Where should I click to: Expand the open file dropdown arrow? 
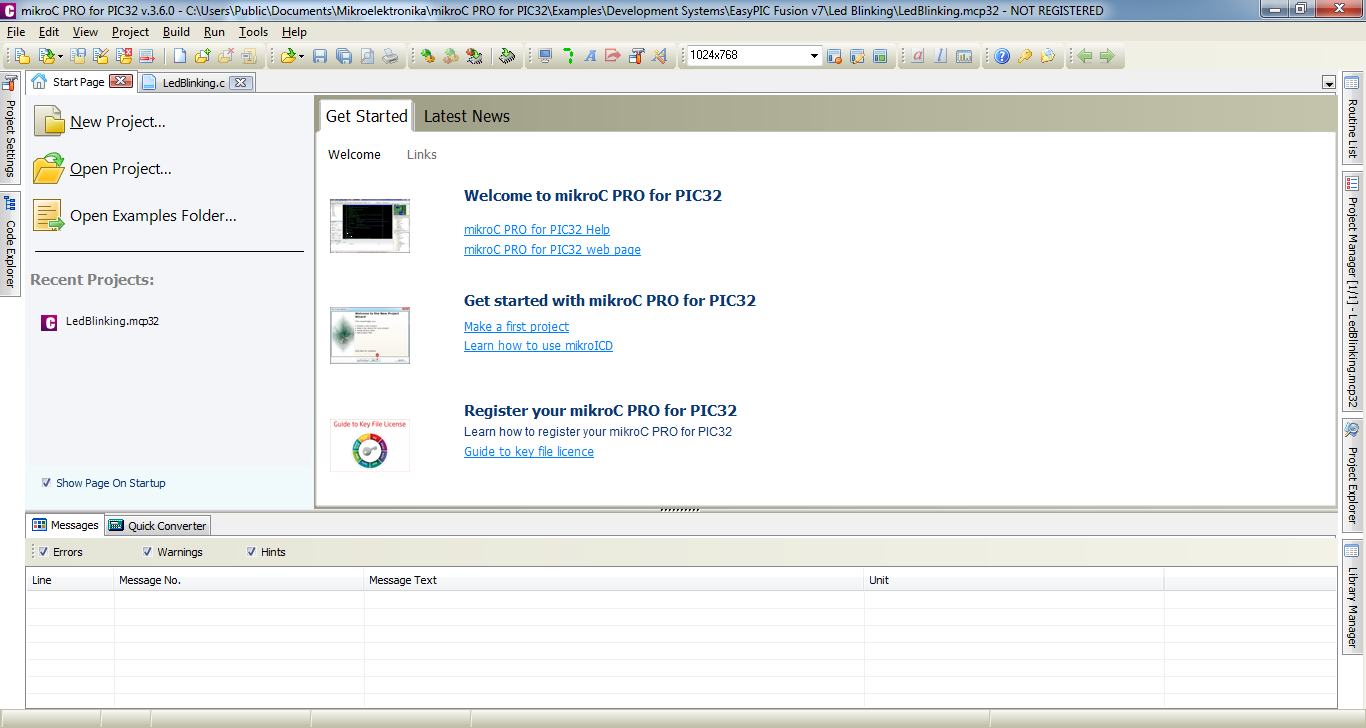tap(300, 56)
